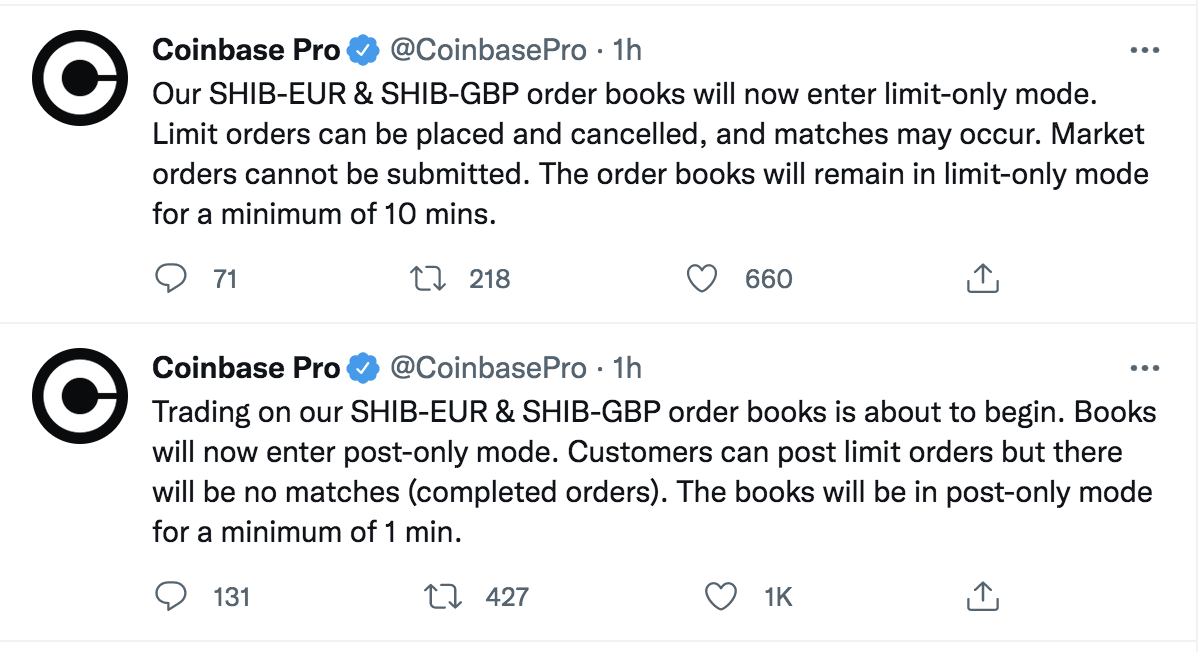Viewport: 1198px width, 652px height.
Task: Click Coinbase Pro name on first tweet
Action: coord(246,49)
